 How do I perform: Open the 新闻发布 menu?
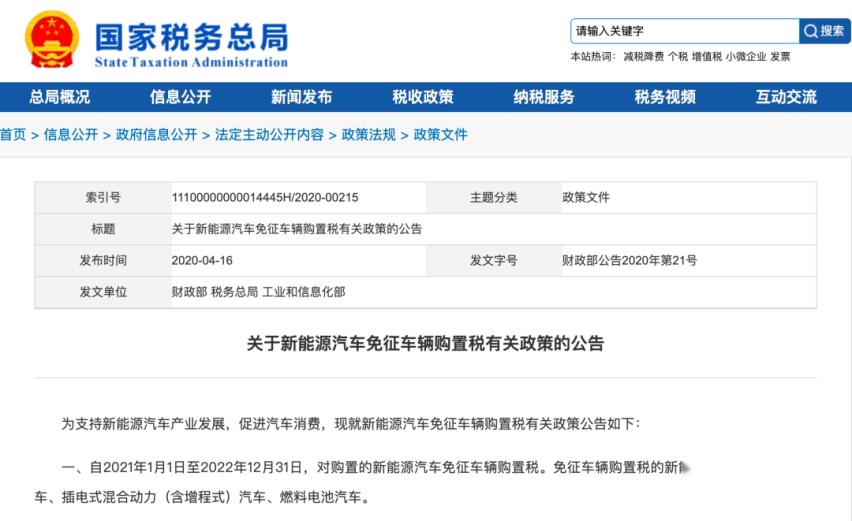pyautogui.click(x=302, y=97)
